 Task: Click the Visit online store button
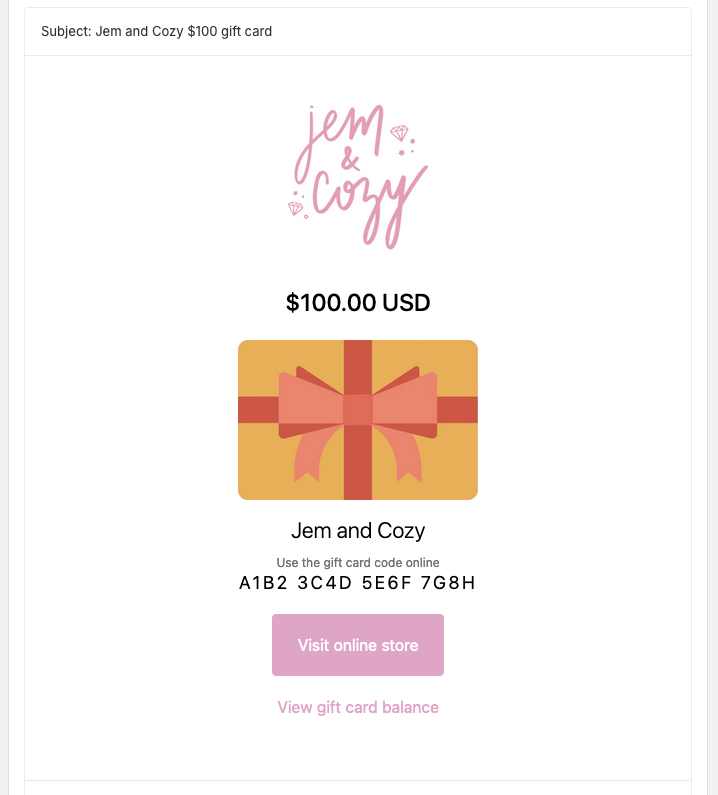point(358,645)
